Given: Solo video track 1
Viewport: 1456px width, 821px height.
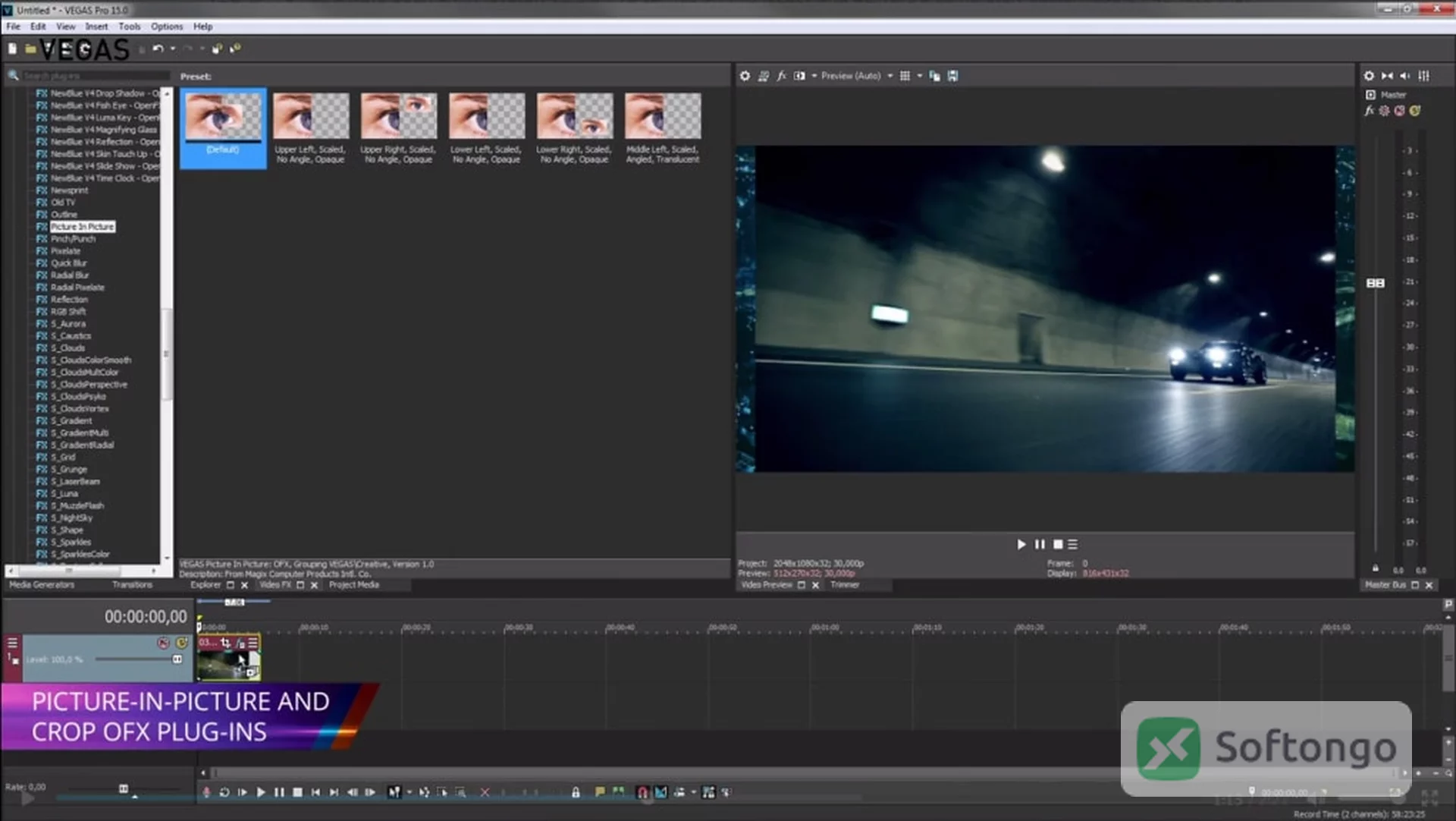Looking at the screenshot, I should pos(181,643).
